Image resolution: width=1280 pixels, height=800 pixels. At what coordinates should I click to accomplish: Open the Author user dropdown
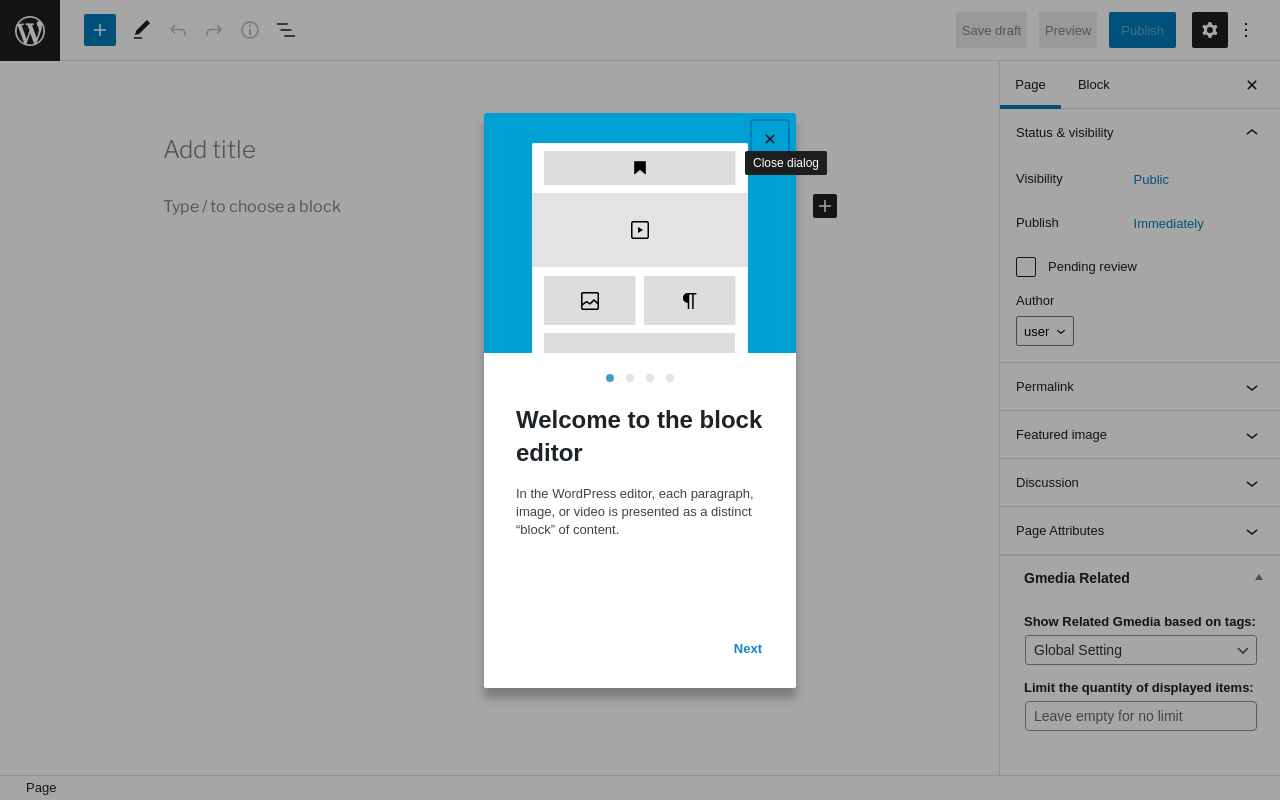click(1045, 331)
